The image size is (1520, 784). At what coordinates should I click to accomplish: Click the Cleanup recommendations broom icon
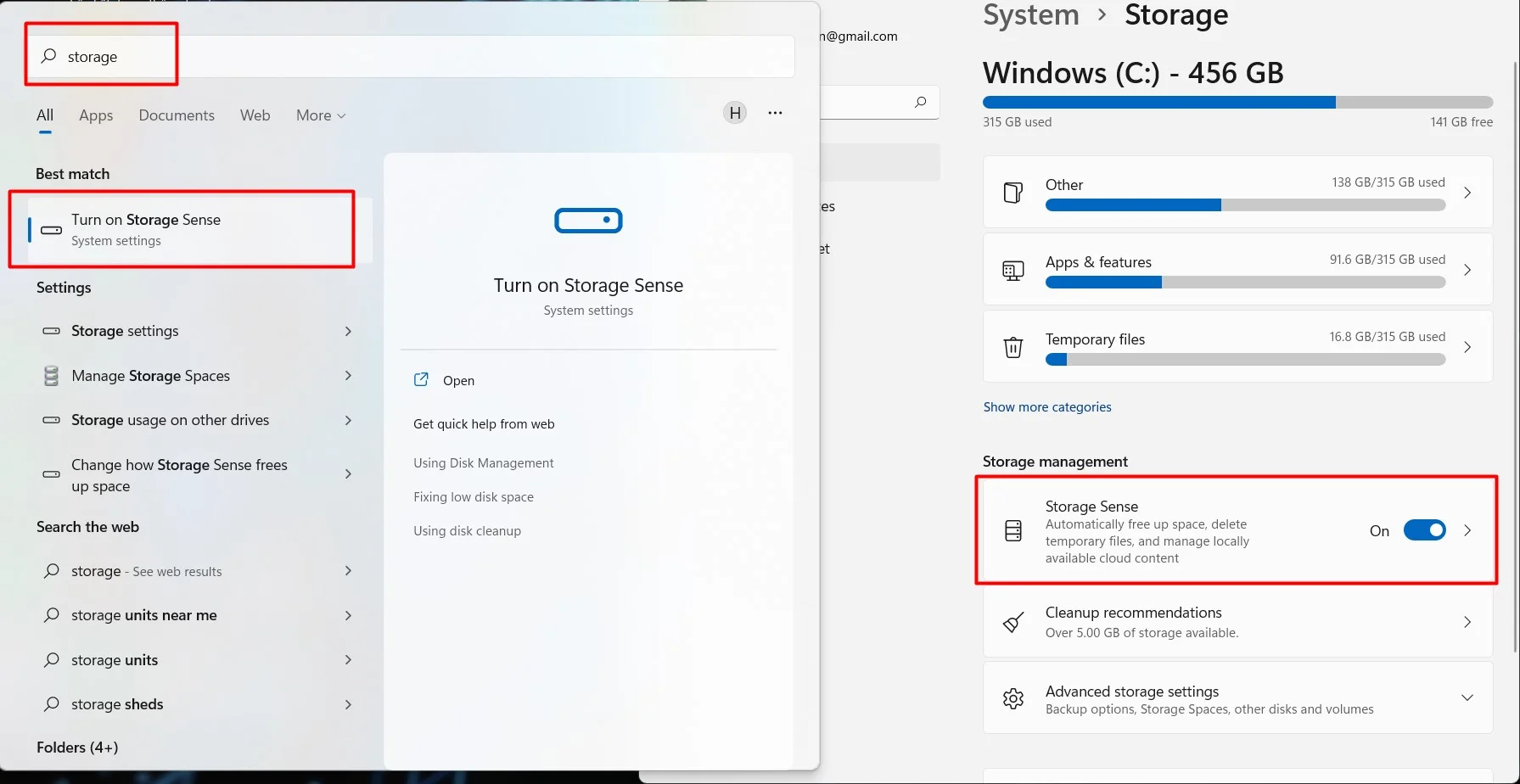click(x=1013, y=623)
